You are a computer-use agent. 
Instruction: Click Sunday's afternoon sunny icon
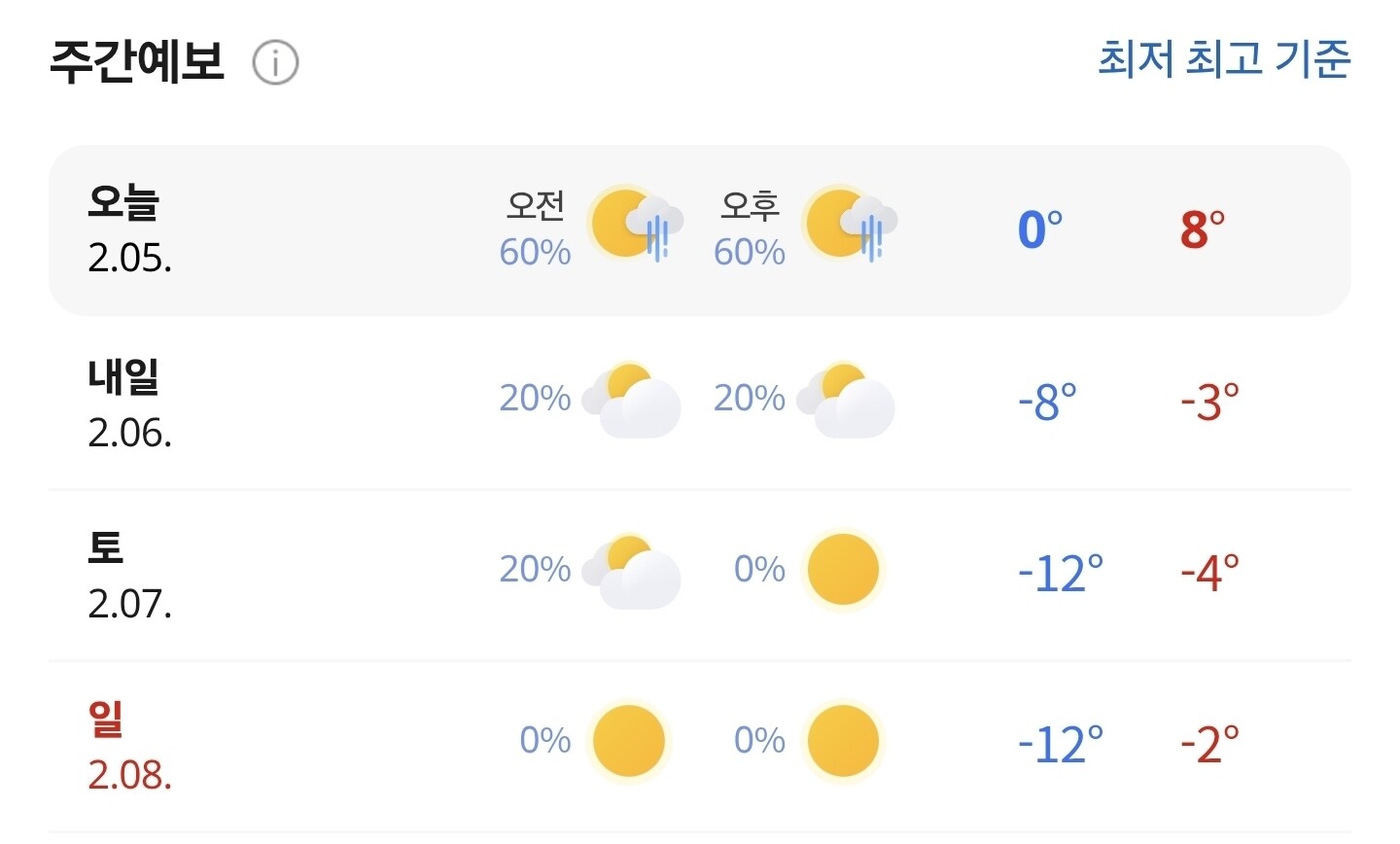click(x=843, y=742)
